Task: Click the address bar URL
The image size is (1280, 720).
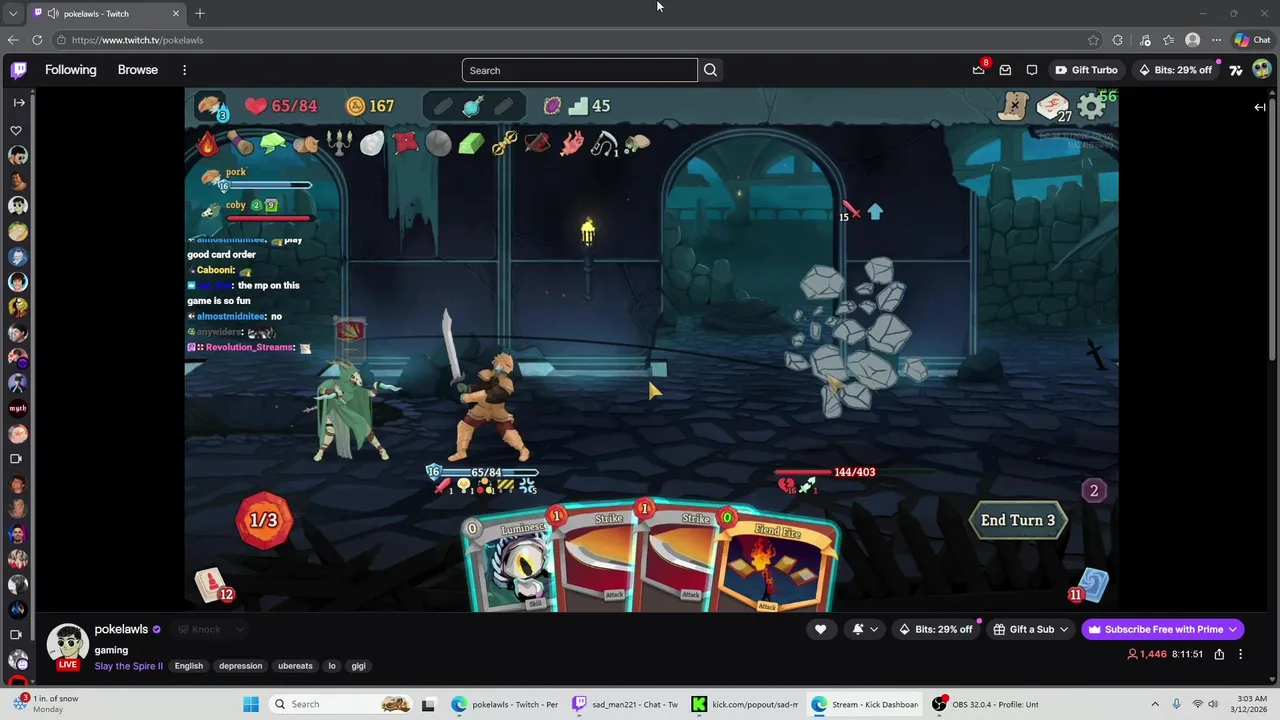Action: [137, 40]
